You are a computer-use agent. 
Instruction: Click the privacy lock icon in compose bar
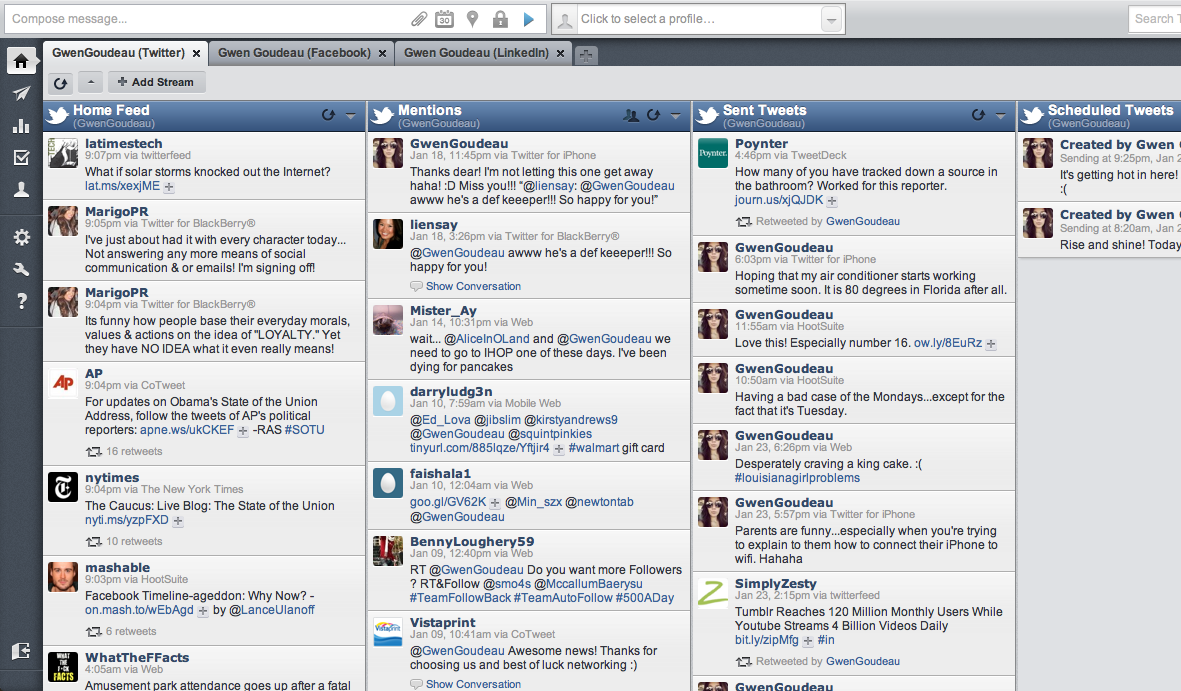click(500, 19)
